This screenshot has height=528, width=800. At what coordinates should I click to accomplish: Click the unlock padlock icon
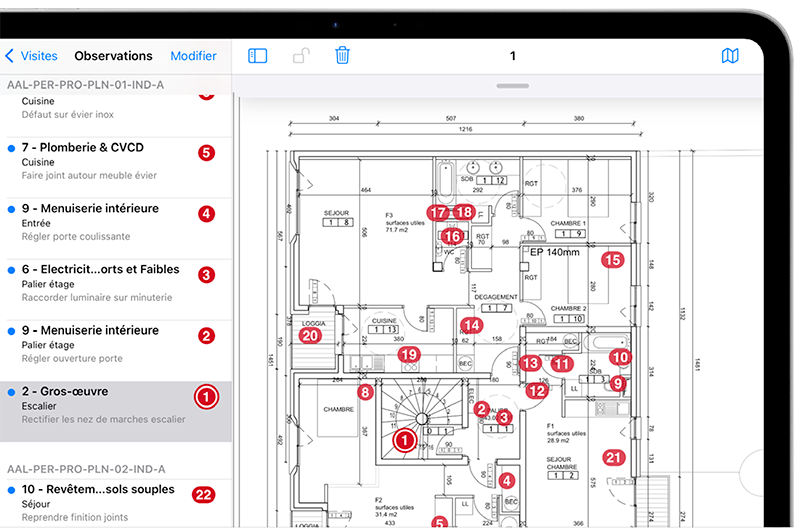300,56
